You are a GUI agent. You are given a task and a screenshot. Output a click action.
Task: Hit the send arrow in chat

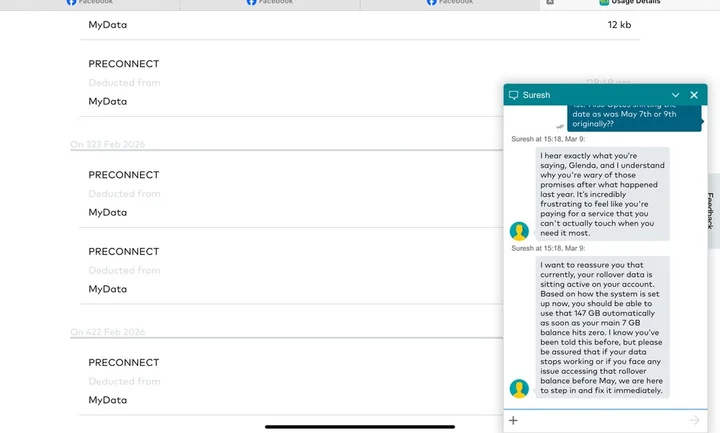coord(694,421)
